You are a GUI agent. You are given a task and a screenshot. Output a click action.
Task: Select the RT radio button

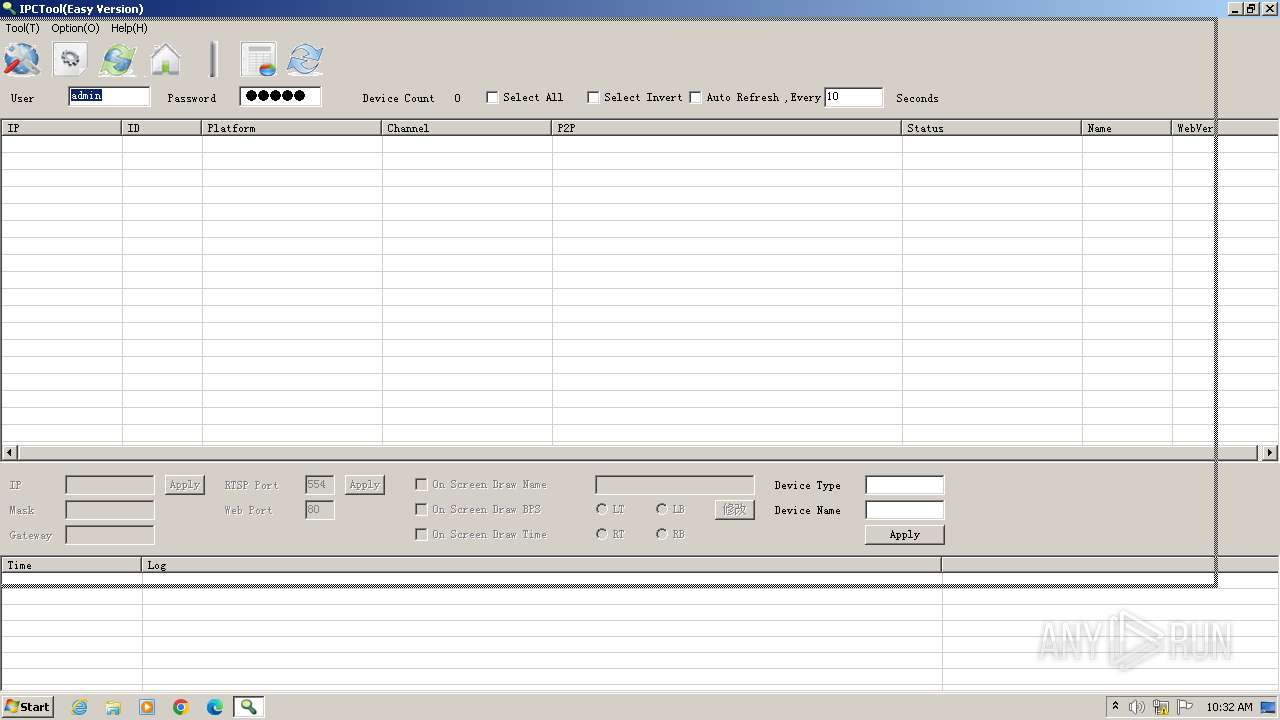pos(602,534)
